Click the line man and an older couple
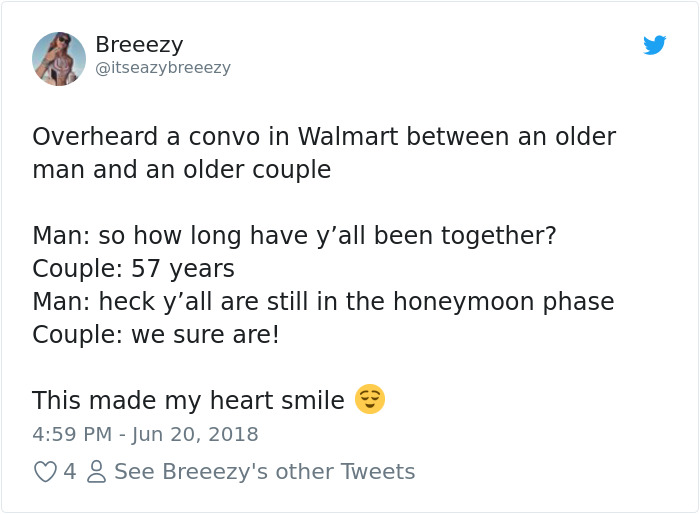The height and width of the screenshot is (514, 700). (x=182, y=170)
